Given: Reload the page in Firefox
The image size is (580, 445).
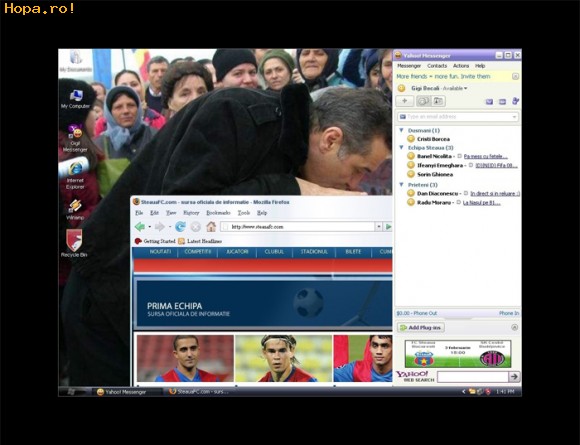Looking at the screenshot, I should (180, 226).
